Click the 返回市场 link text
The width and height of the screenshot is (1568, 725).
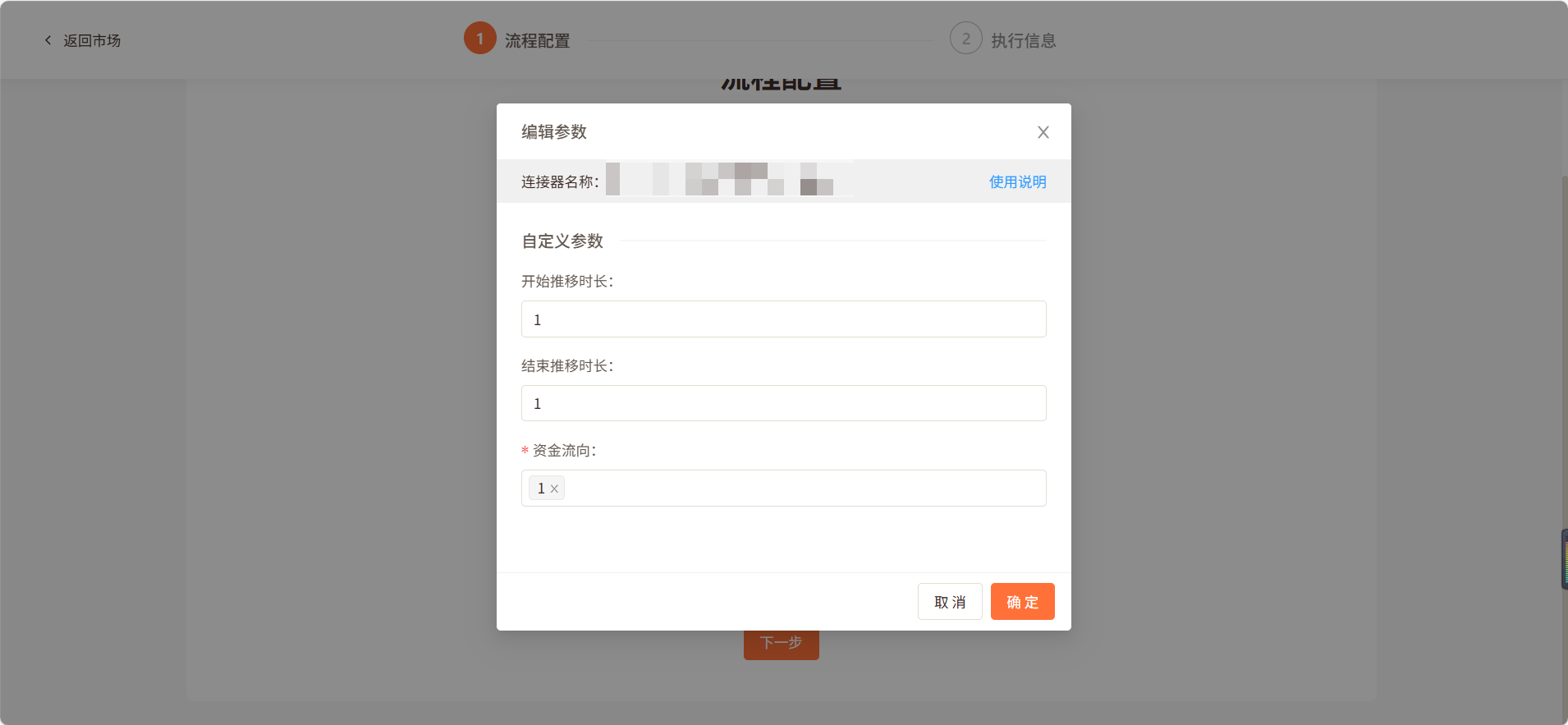tap(92, 40)
